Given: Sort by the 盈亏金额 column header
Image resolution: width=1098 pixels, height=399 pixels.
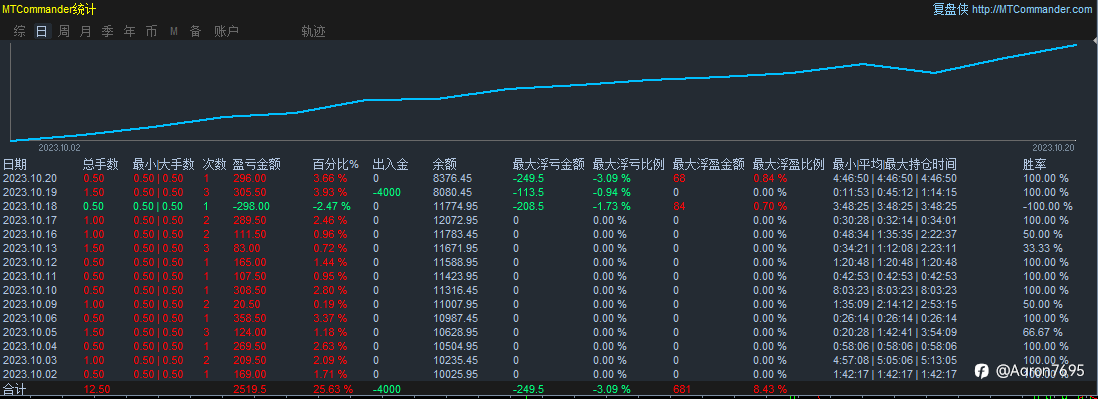Looking at the screenshot, I should point(257,164).
